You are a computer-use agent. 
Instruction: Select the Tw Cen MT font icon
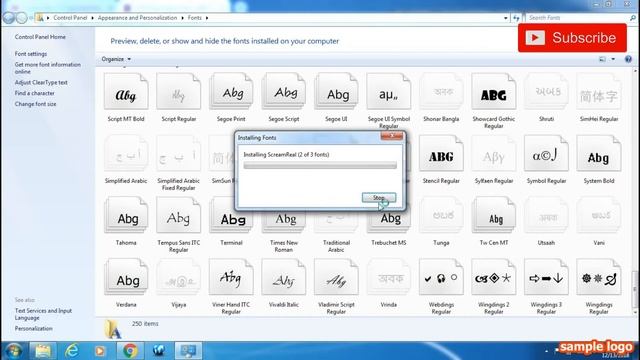coord(494,216)
